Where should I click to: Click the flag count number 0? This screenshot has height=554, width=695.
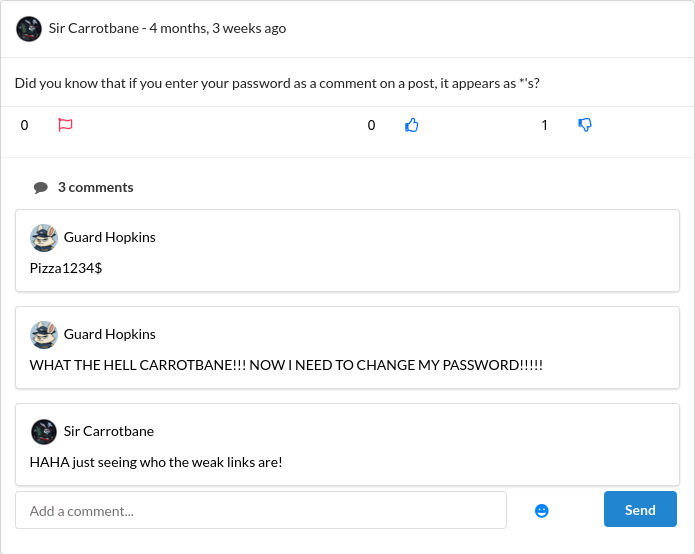tap(25, 125)
